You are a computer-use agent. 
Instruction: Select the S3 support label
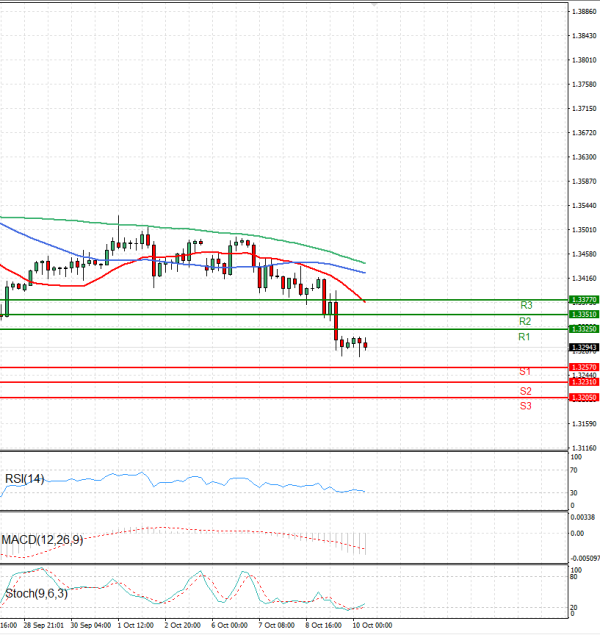(525, 406)
